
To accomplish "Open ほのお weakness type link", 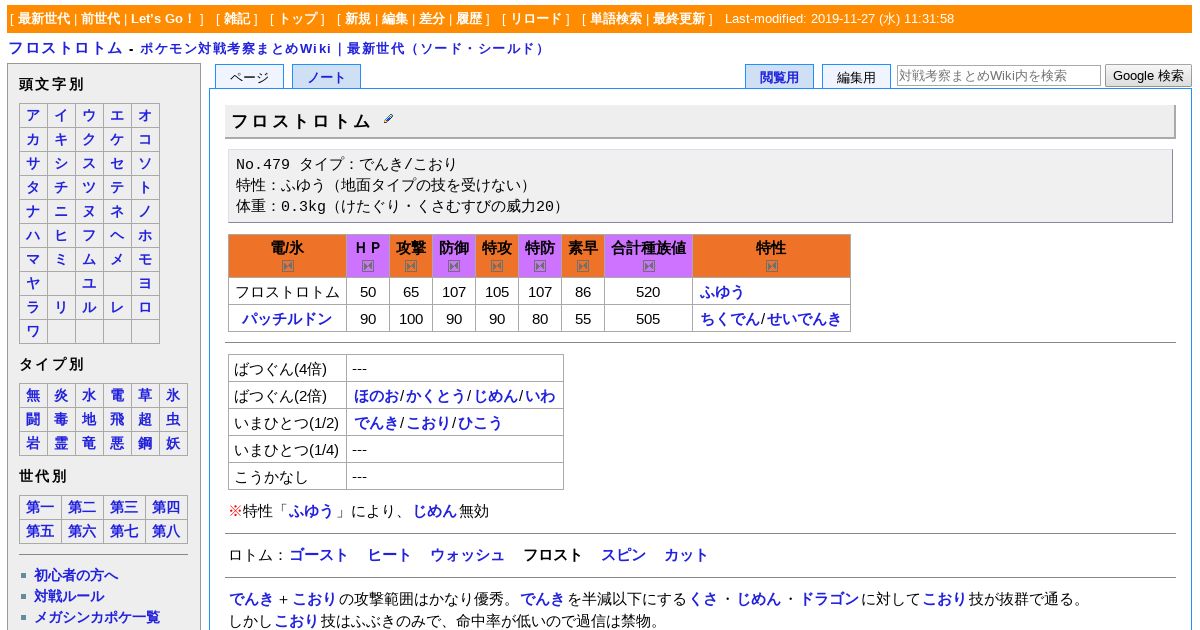I will [375, 396].
